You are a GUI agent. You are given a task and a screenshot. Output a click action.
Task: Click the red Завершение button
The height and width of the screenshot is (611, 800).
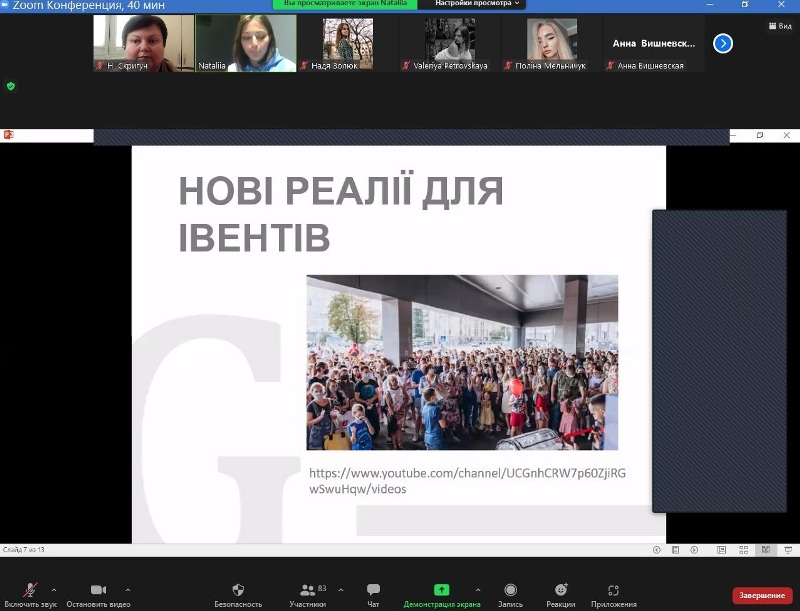[x=762, y=595]
